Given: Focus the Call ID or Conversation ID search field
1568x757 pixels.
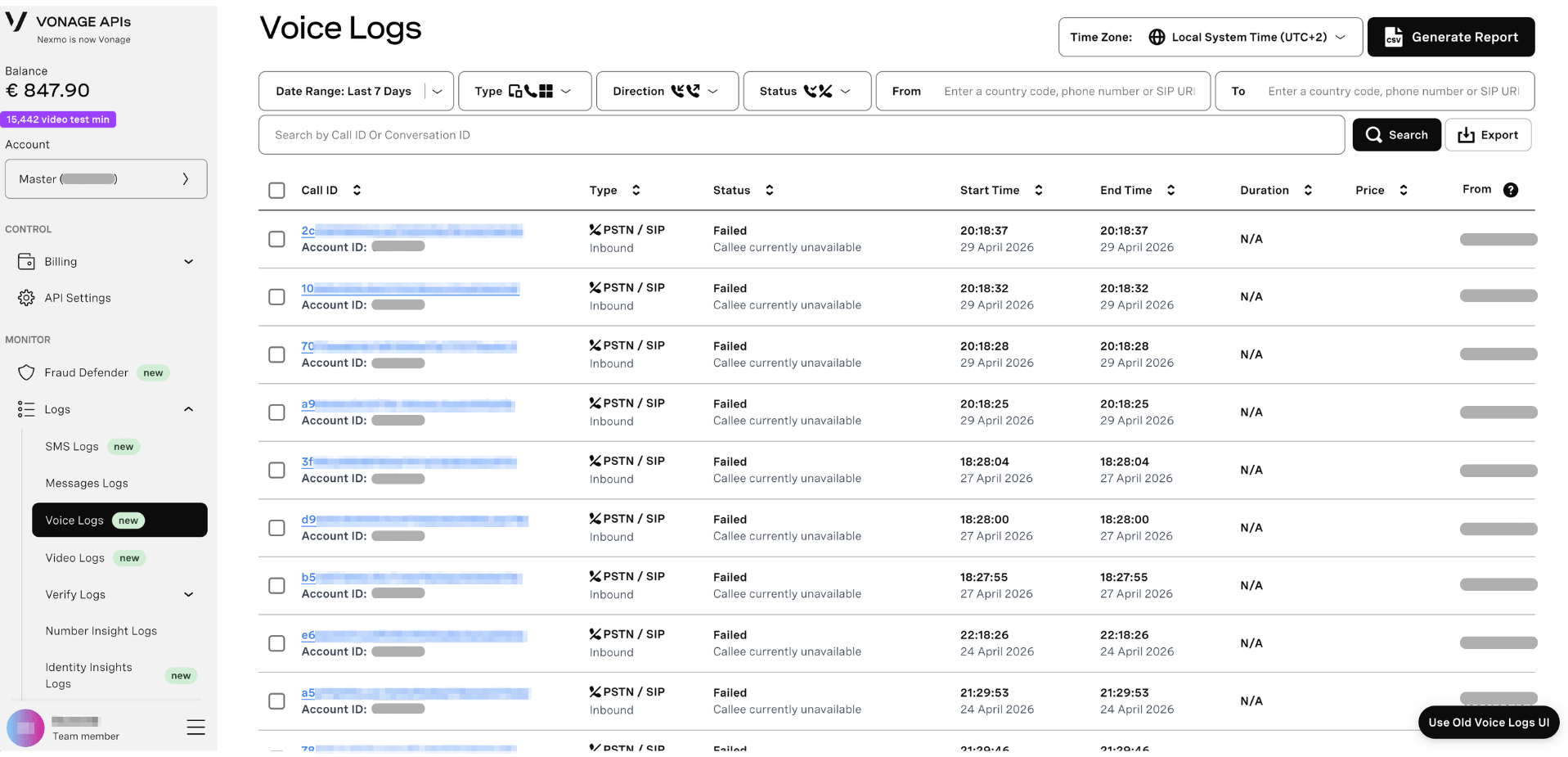Looking at the screenshot, I should pyautogui.click(x=802, y=135).
